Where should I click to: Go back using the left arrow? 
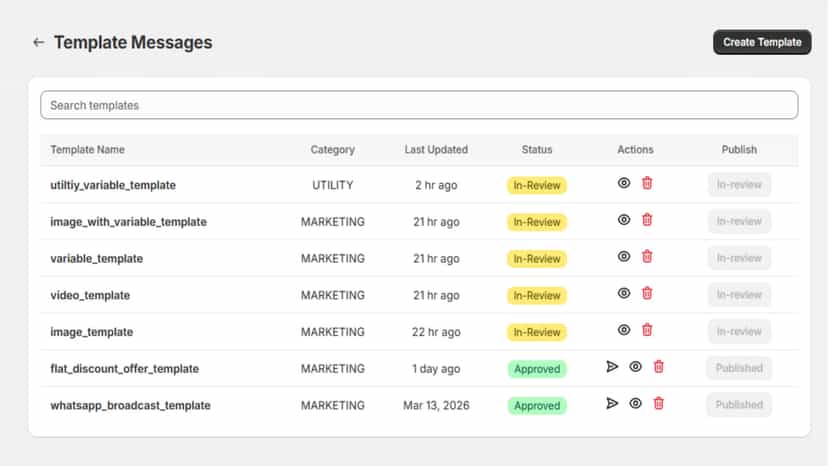tap(39, 42)
